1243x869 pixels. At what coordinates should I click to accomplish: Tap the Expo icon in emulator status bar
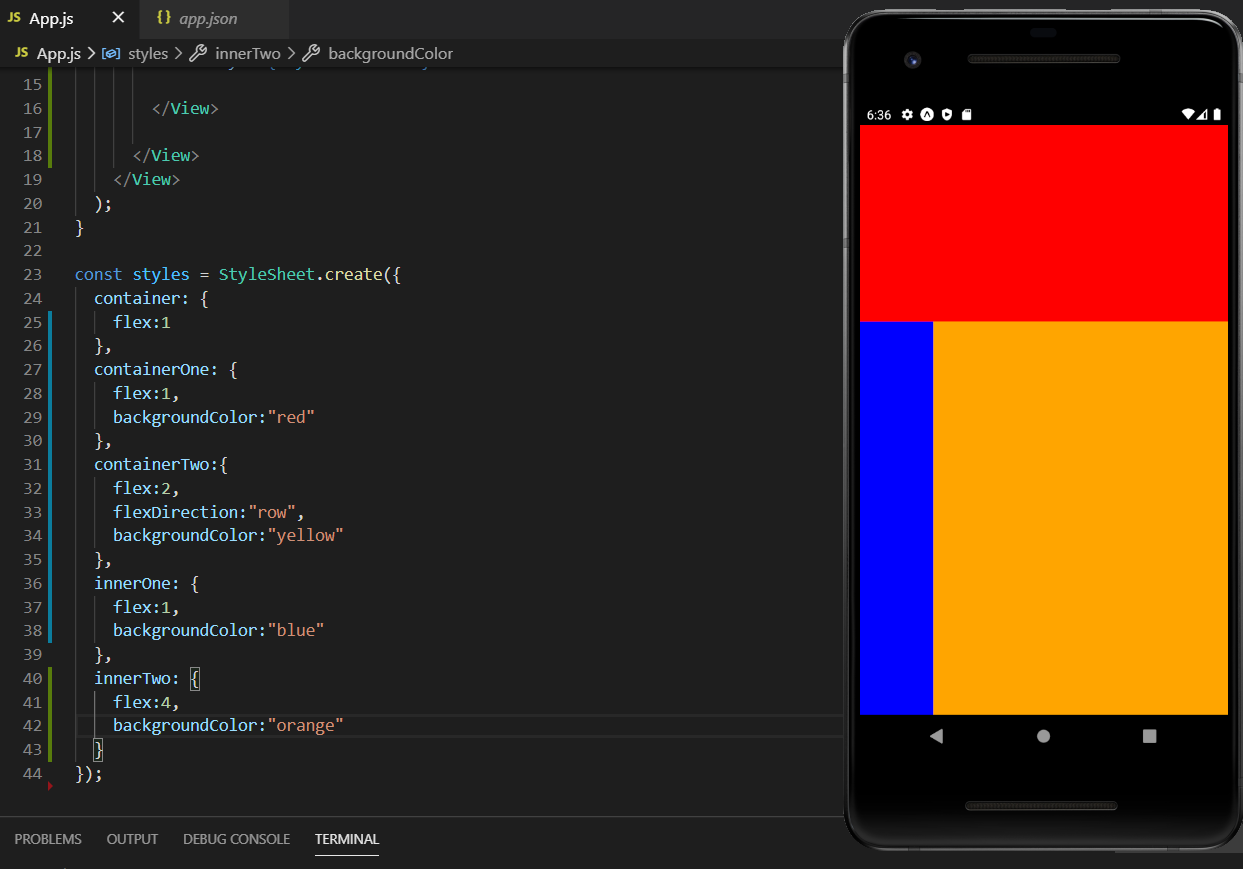click(927, 115)
